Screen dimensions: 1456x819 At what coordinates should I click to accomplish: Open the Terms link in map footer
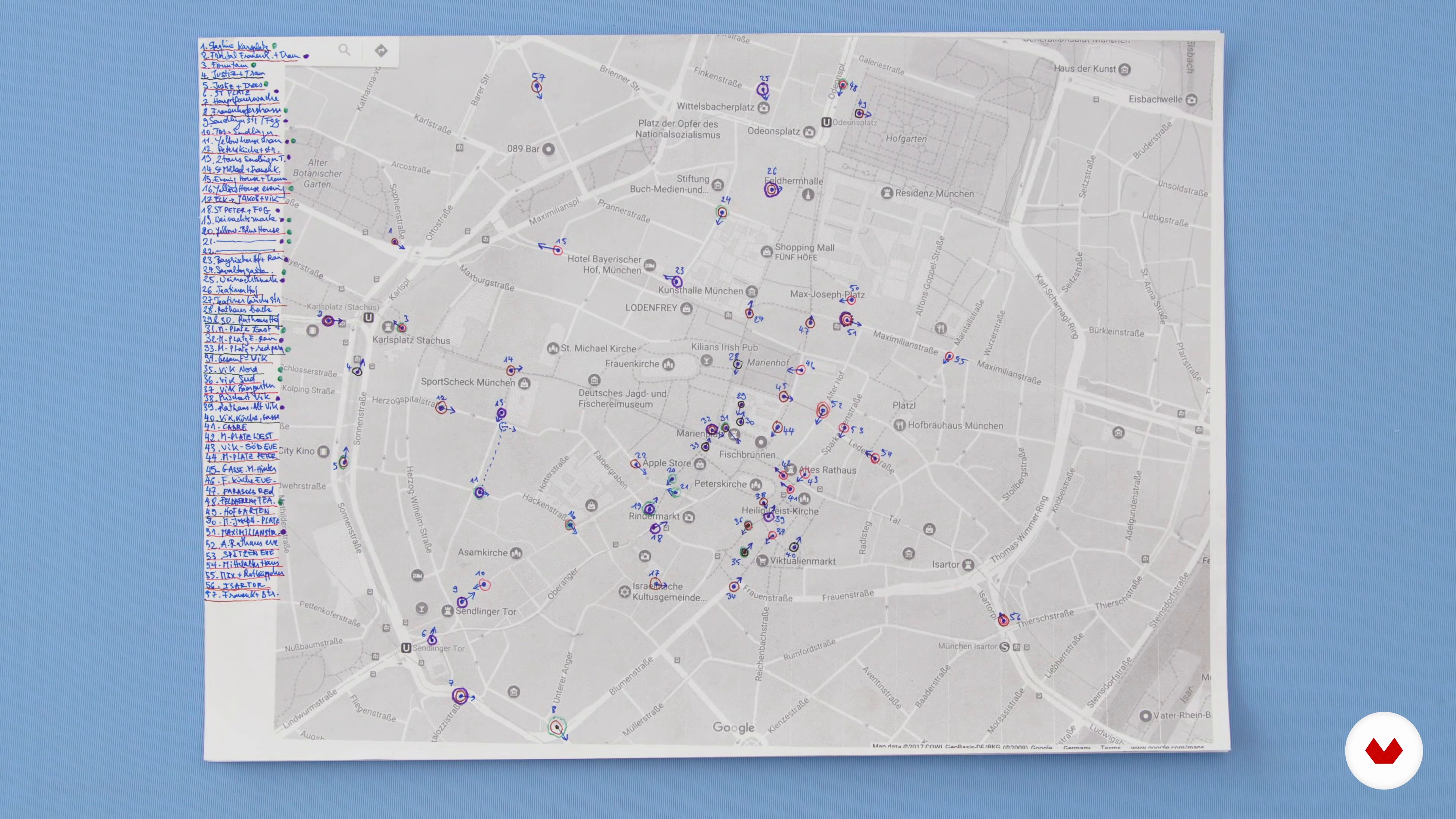tap(1110, 747)
